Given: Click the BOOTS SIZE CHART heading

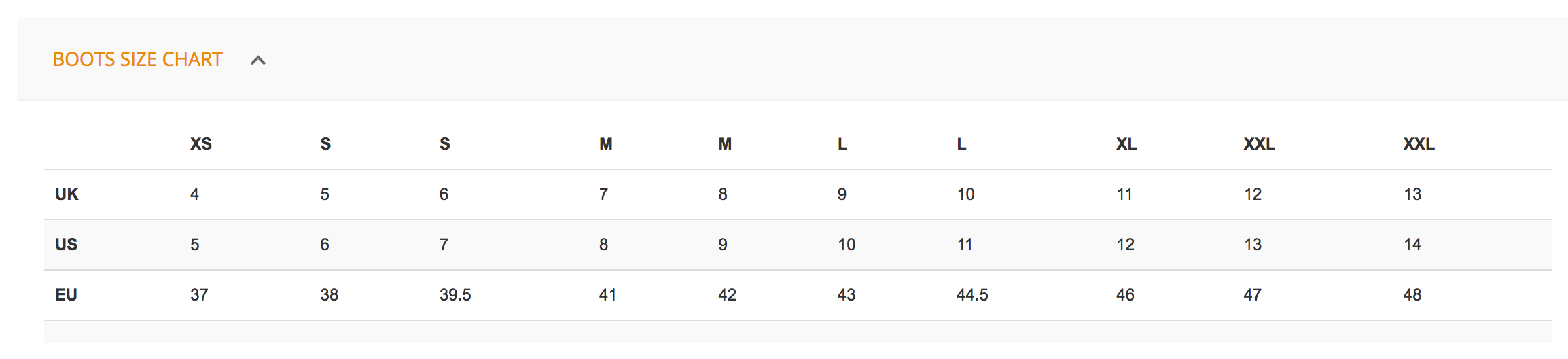Looking at the screenshot, I should [137, 60].
